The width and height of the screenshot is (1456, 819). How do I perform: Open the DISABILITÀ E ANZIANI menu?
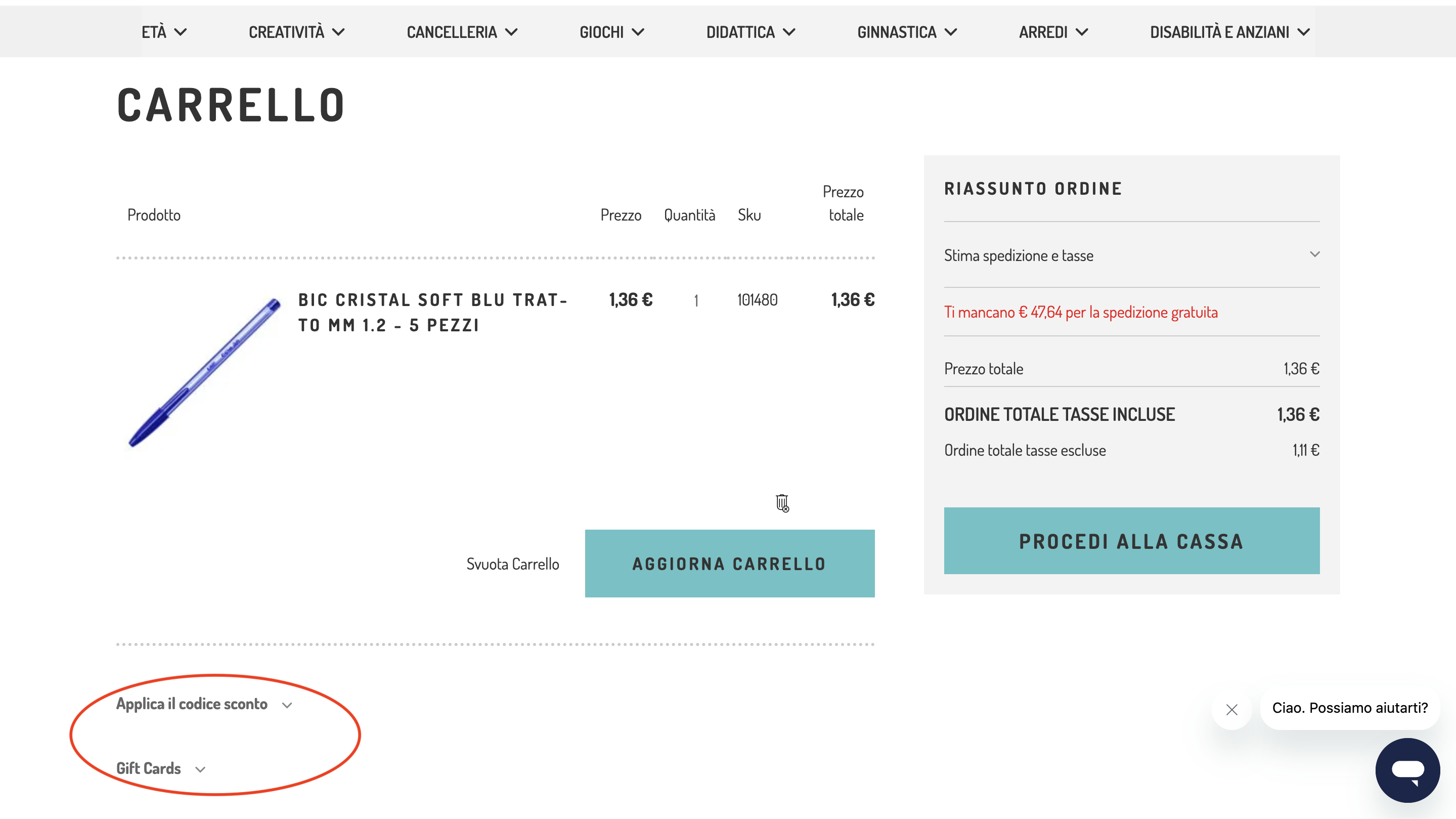1230,32
